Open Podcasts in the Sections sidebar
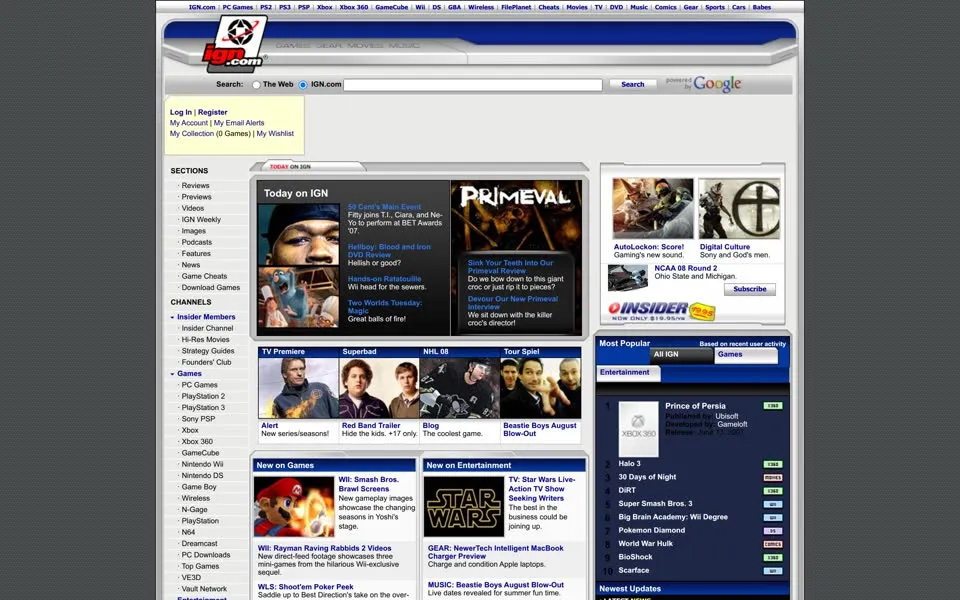Viewport: 960px width, 600px height. 197,242
